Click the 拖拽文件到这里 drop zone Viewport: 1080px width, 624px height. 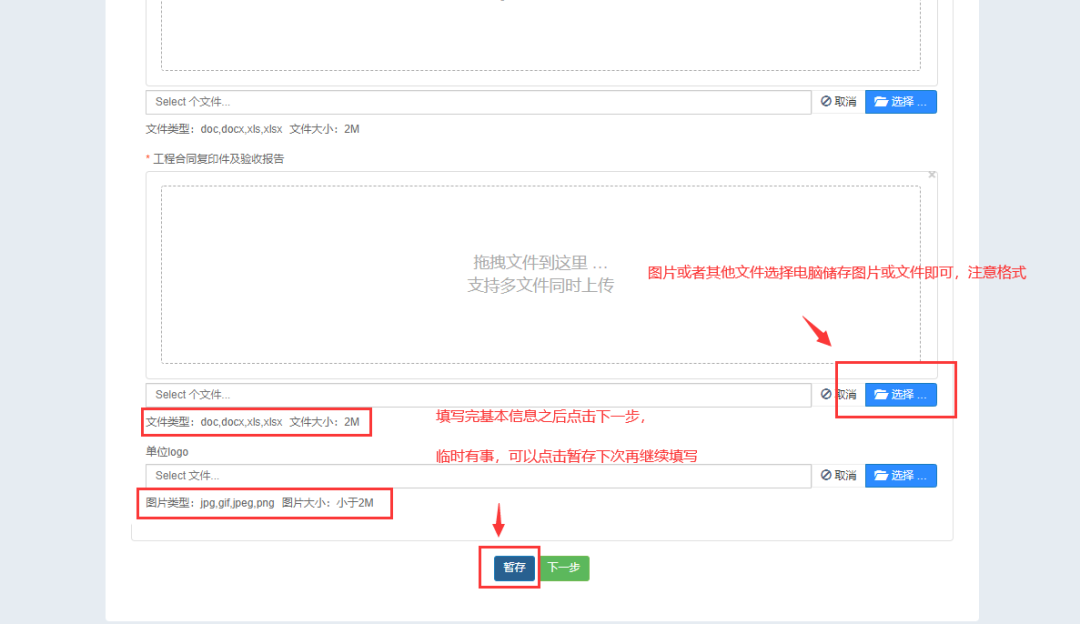click(x=540, y=274)
